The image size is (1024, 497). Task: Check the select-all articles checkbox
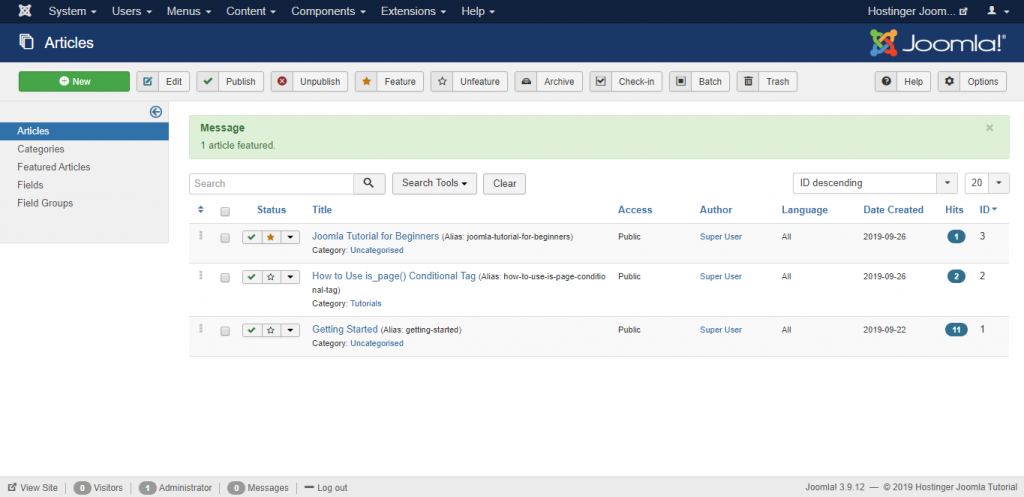[225, 211]
